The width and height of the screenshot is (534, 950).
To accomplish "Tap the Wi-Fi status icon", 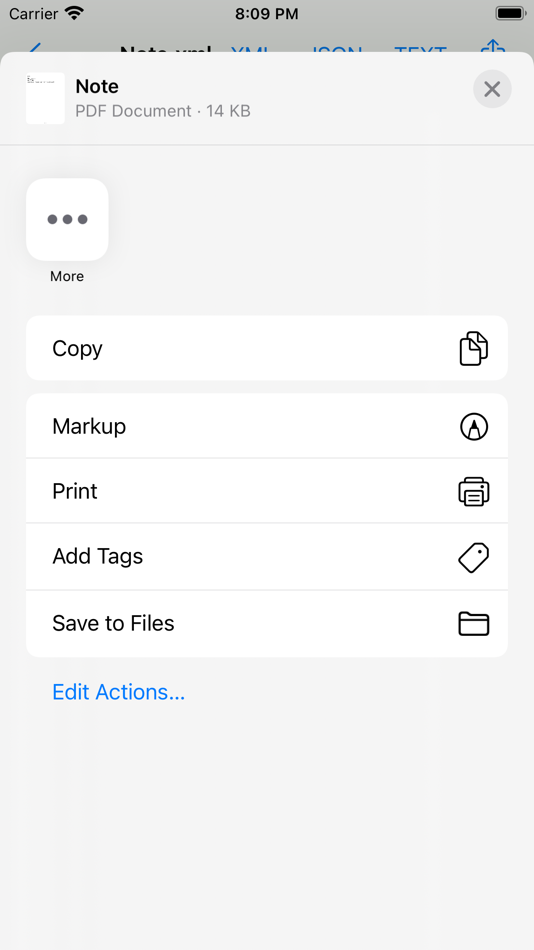I will tap(74, 13).
